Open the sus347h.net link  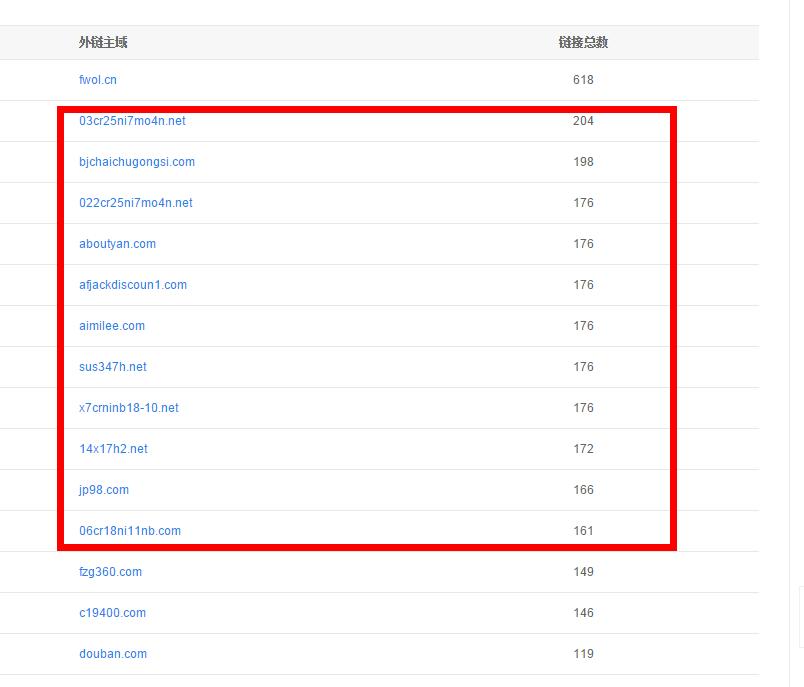point(113,367)
